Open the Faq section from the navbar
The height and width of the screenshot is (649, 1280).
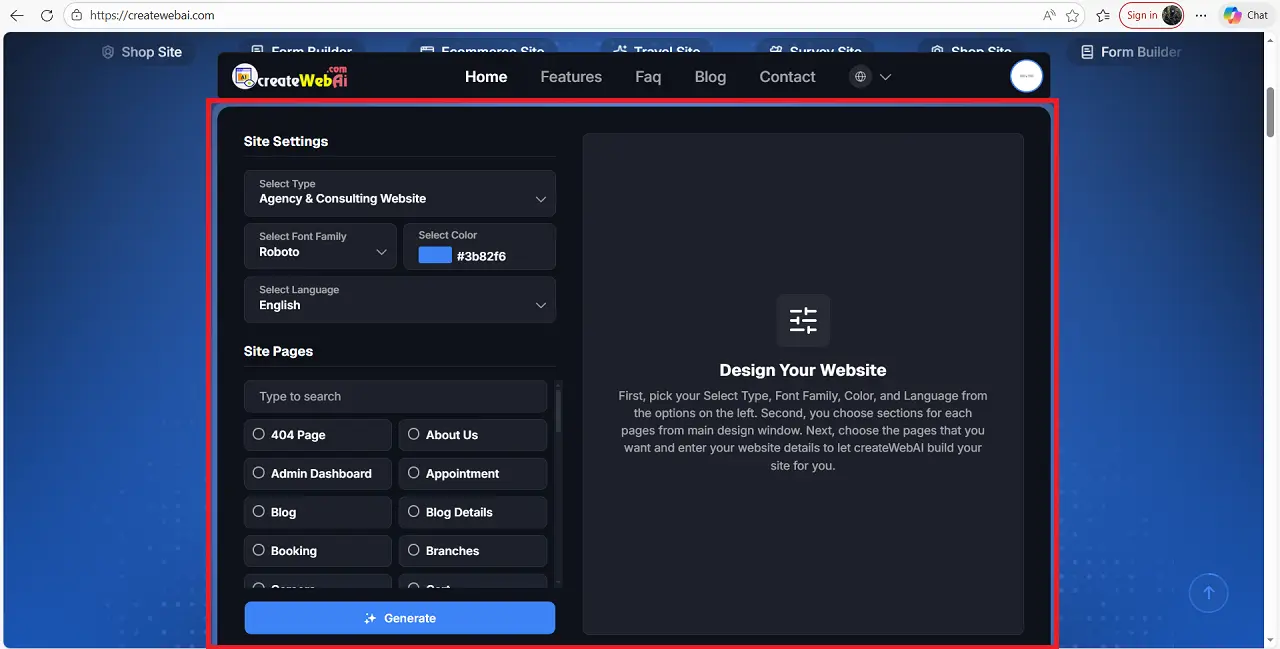[x=648, y=76]
